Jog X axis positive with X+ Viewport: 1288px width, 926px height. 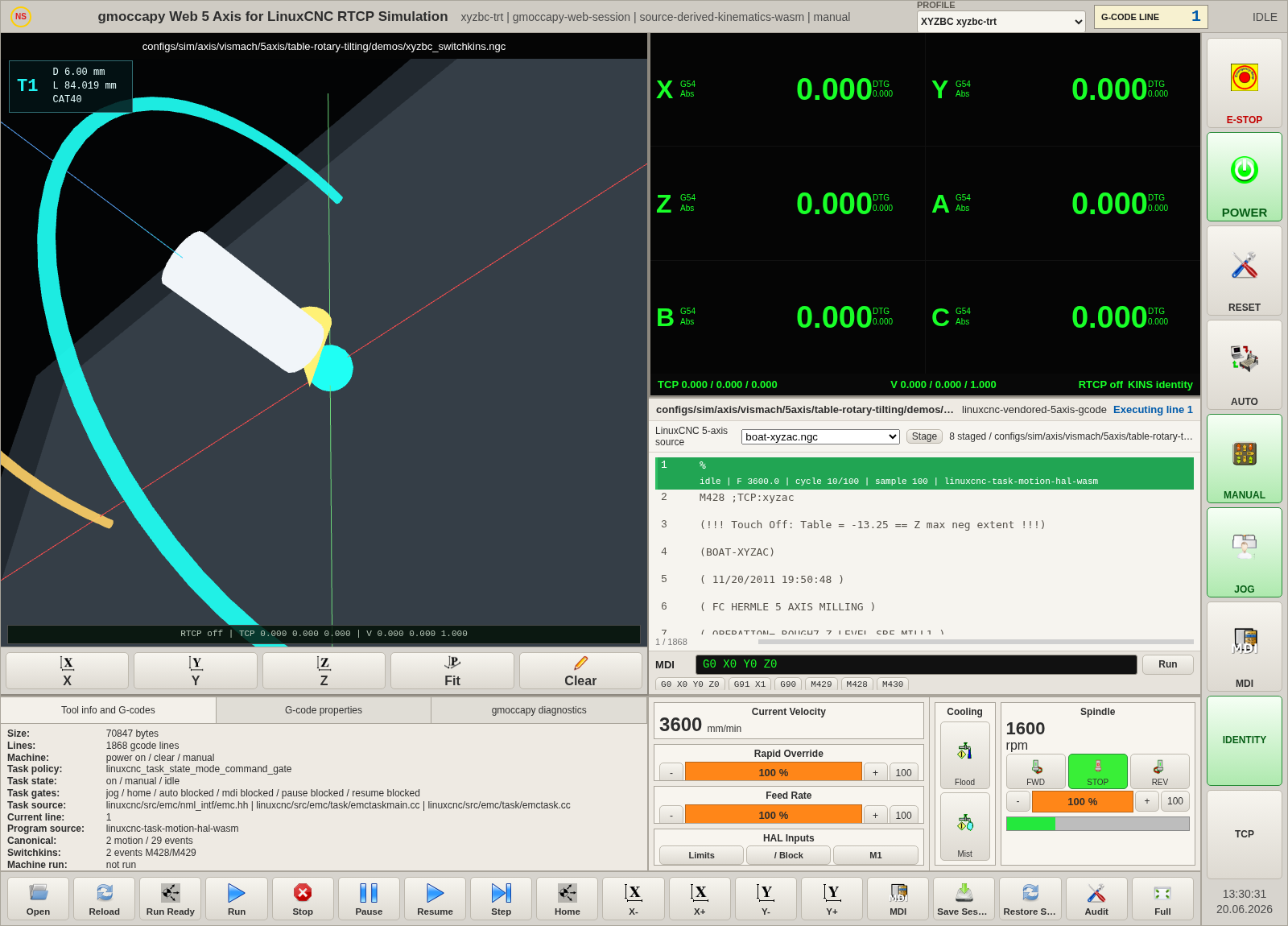point(700,899)
